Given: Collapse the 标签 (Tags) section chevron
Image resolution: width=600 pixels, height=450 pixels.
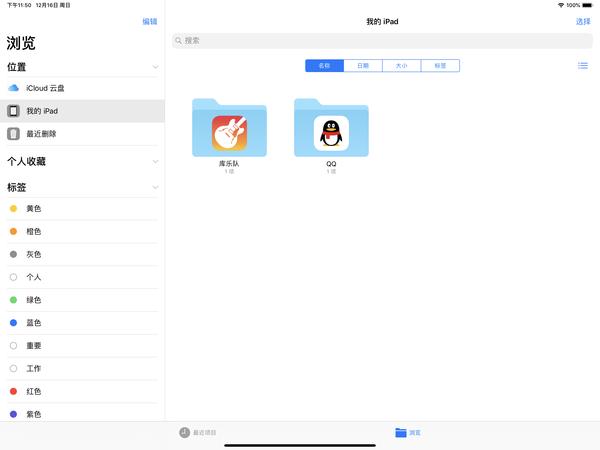Looking at the screenshot, I should 155,188.
